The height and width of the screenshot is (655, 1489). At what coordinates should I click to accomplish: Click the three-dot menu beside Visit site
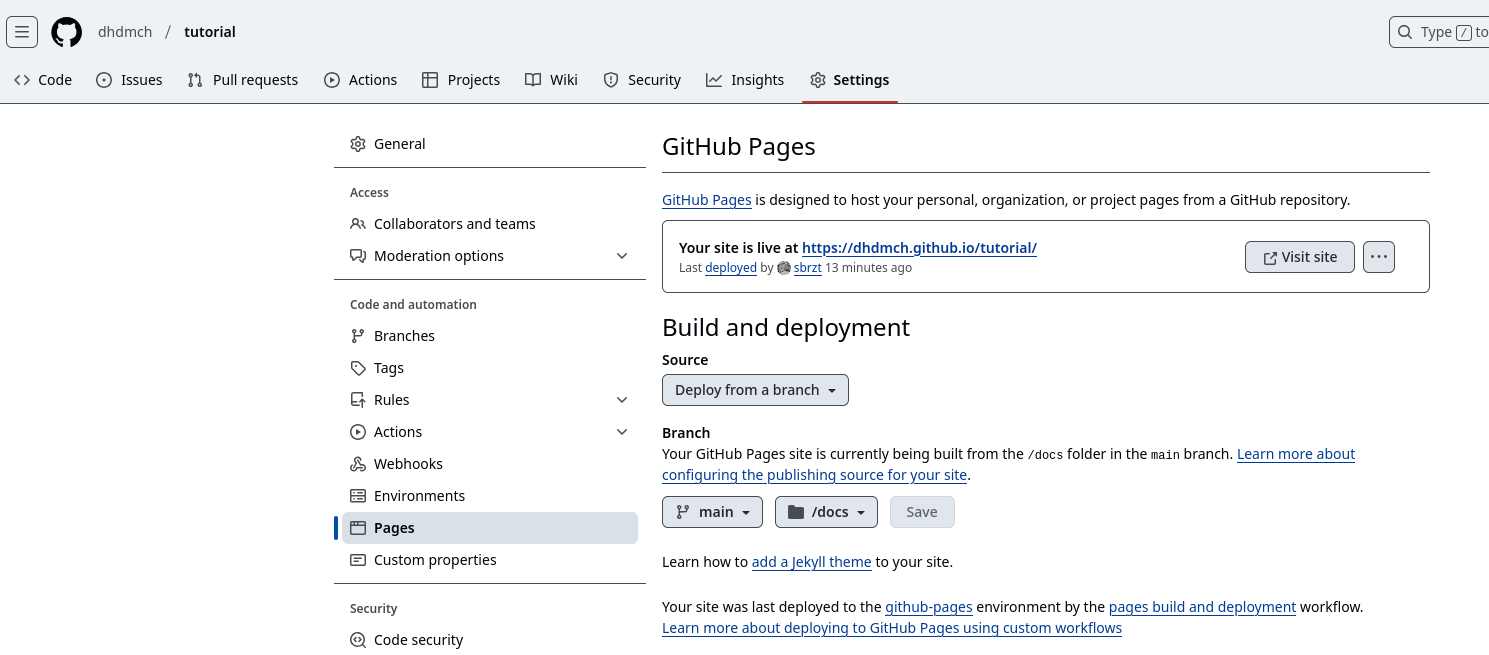click(1378, 257)
